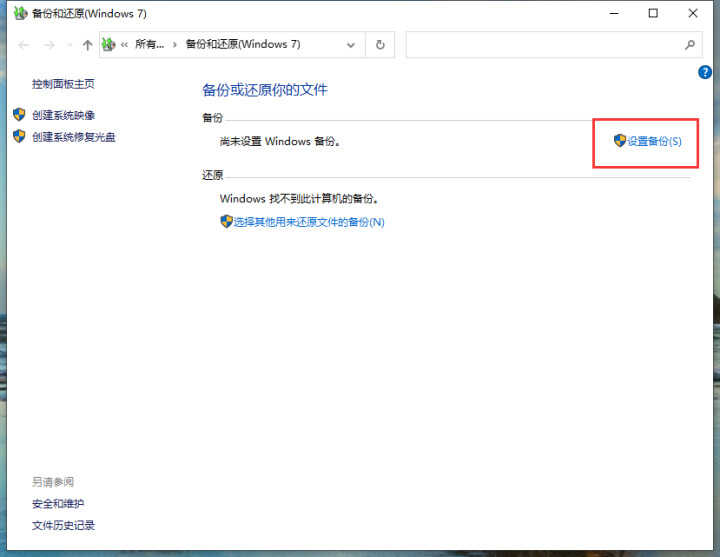The width and height of the screenshot is (720, 557).
Task: Go up one folder level
Action: [x=87, y=45]
